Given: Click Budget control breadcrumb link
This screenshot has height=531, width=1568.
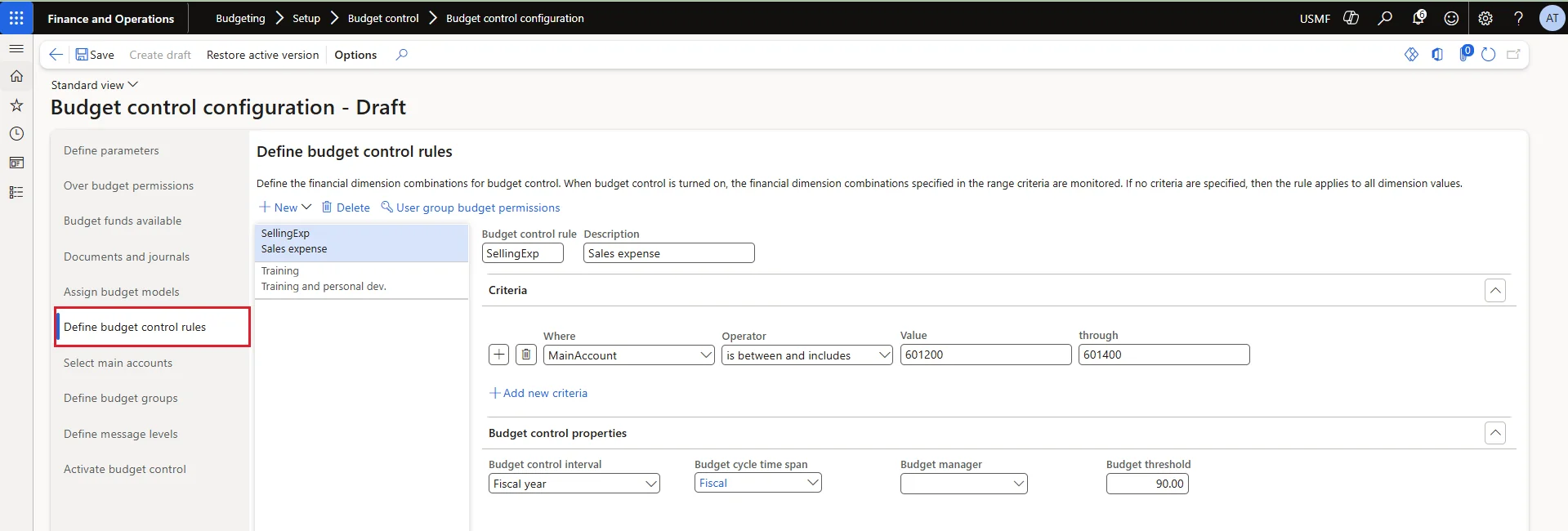Looking at the screenshot, I should pyautogui.click(x=383, y=18).
